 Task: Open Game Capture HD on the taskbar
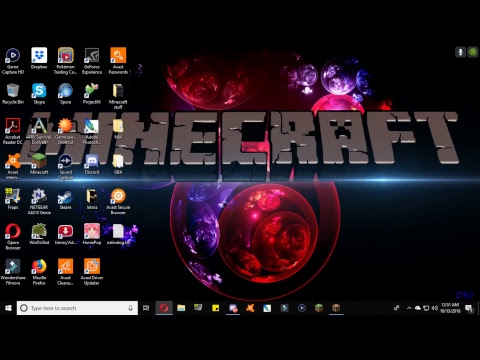[x=302, y=308]
